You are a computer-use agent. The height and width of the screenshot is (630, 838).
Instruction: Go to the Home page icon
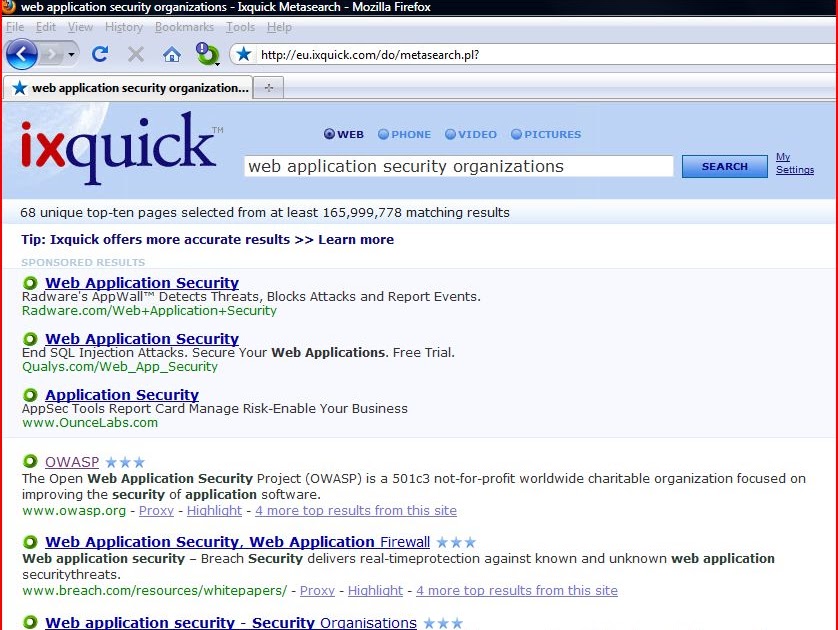click(x=172, y=54)
